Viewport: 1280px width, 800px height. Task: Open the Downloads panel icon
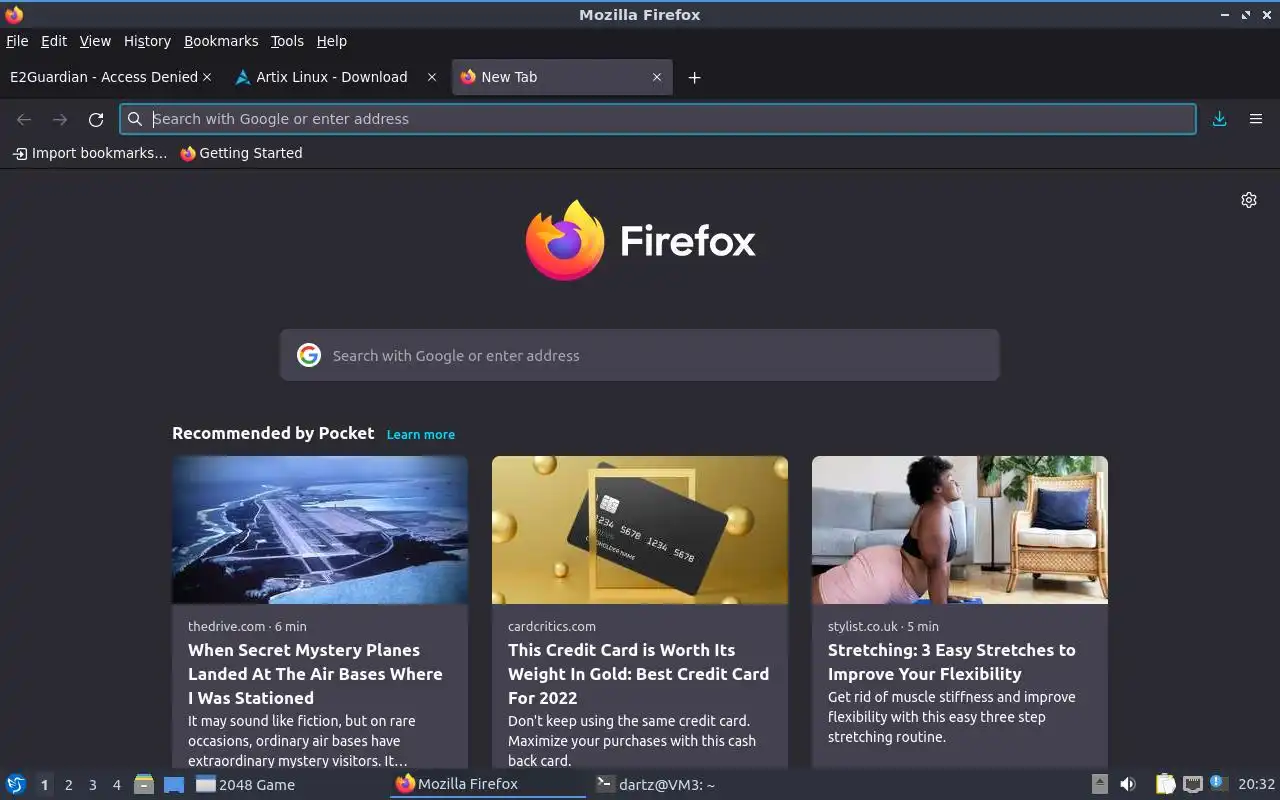[1219, 119]
